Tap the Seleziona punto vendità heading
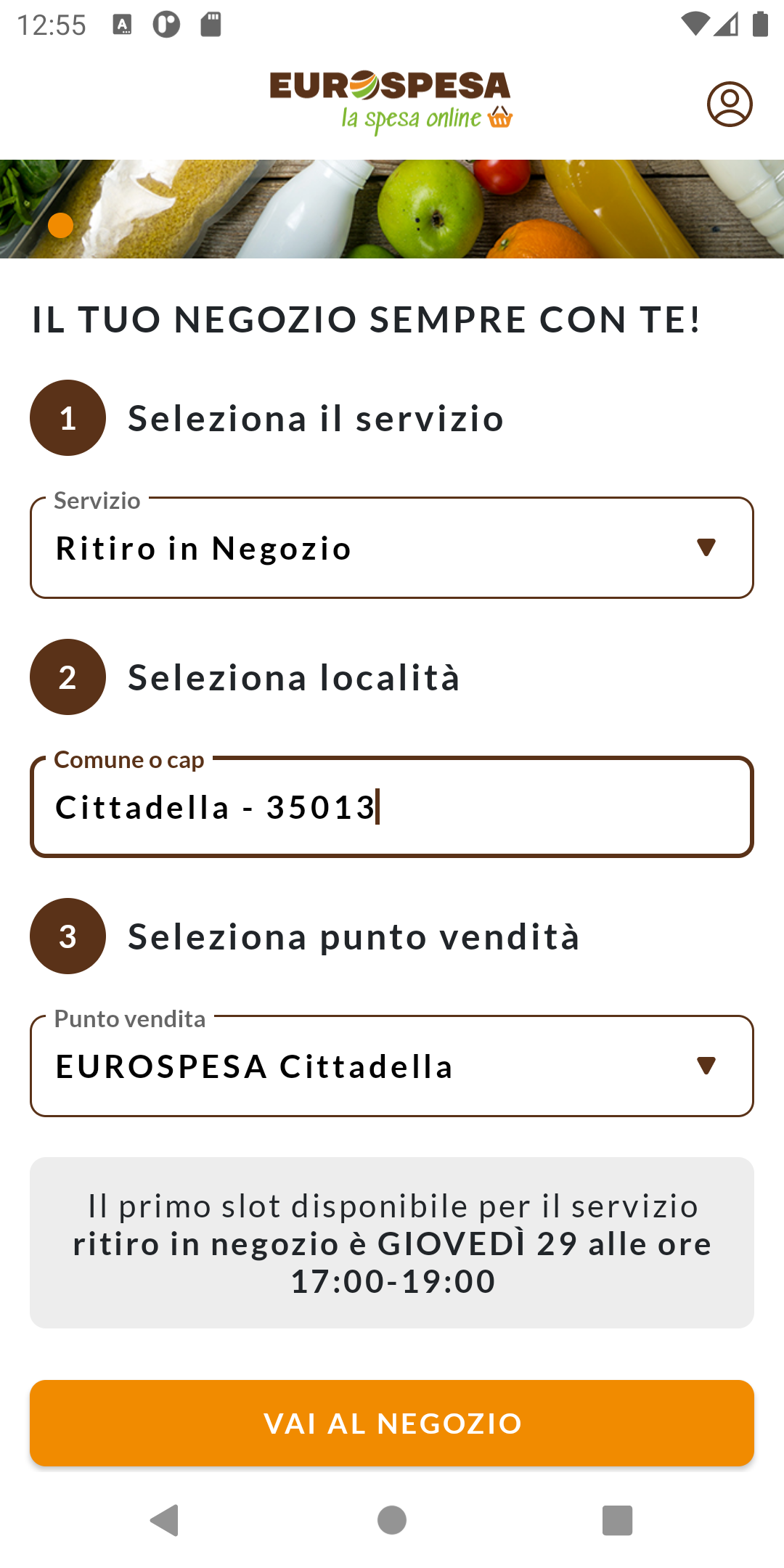784x1568 pixels. click(354, 937)
